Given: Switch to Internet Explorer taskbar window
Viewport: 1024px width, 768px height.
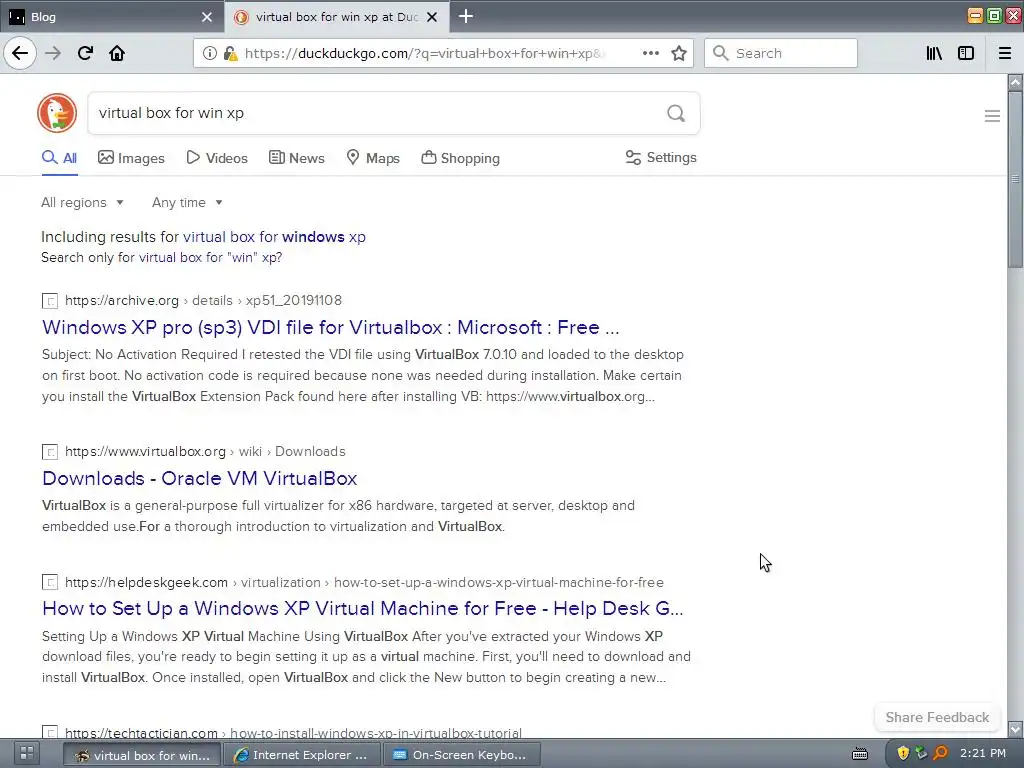Looking at the screenshot, I should click(x=302, y=754).
